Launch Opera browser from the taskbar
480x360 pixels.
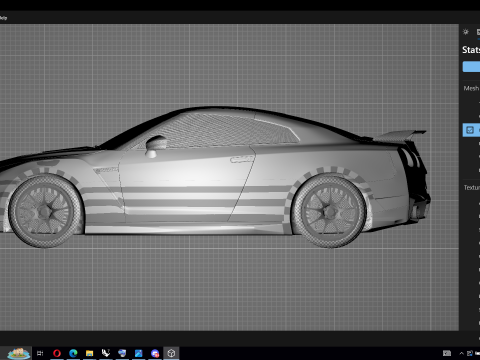[x=57, y=353]
